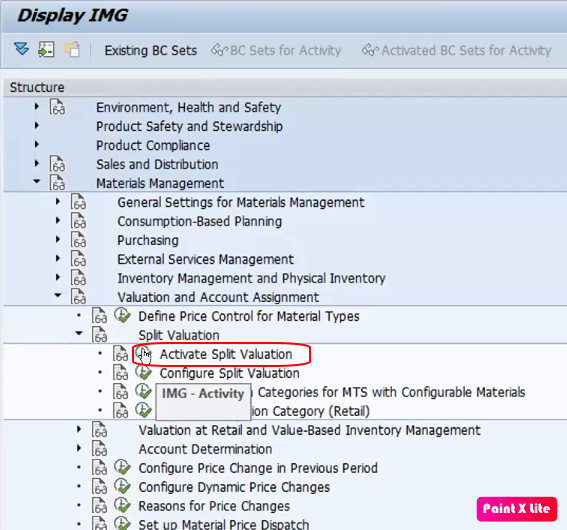The image size is (567, 530).
Task: Click the Existing BC Sets button
Action: [x=150, y=51]
